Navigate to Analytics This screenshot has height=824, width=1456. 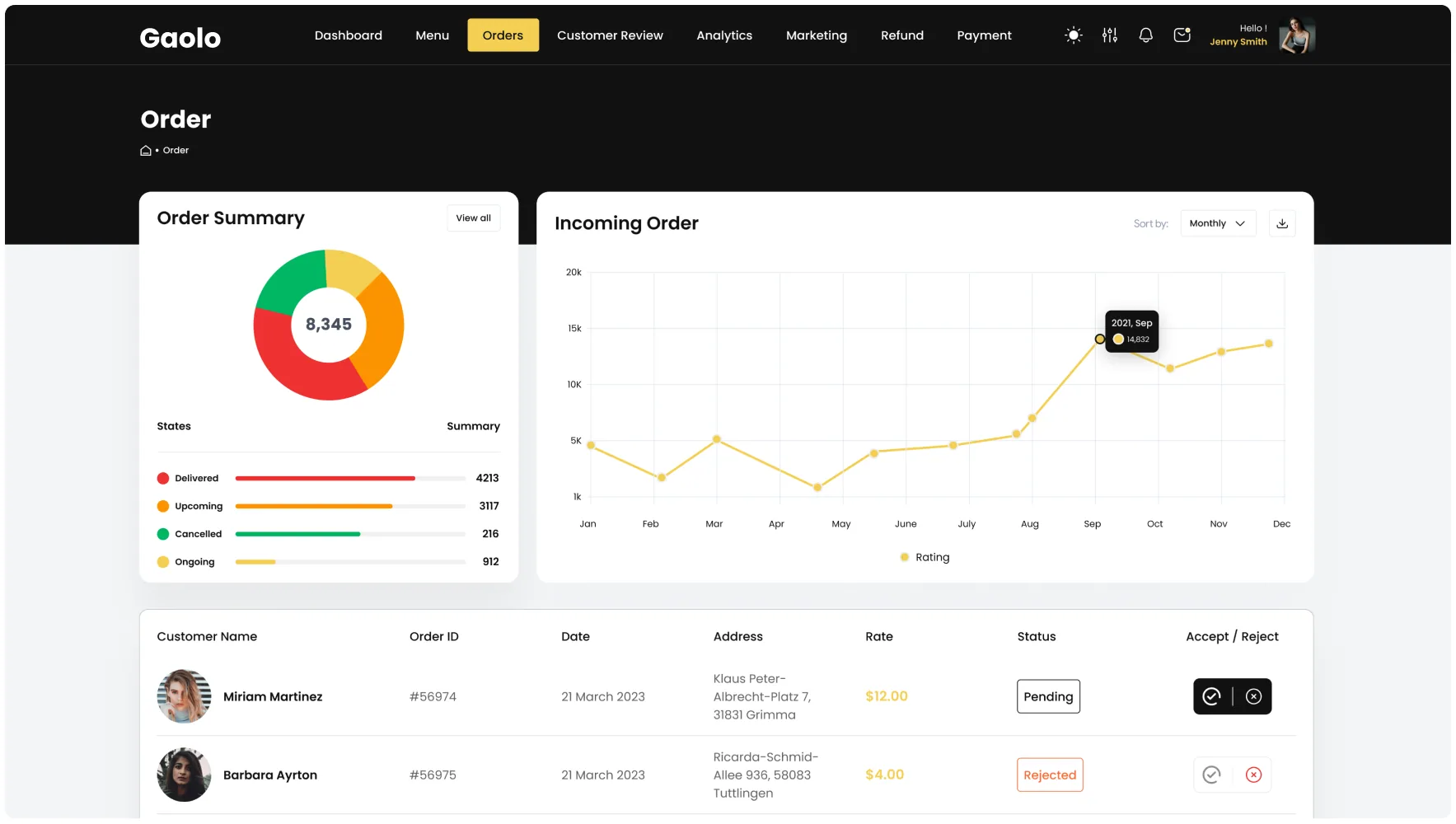(x=724, y=35)
